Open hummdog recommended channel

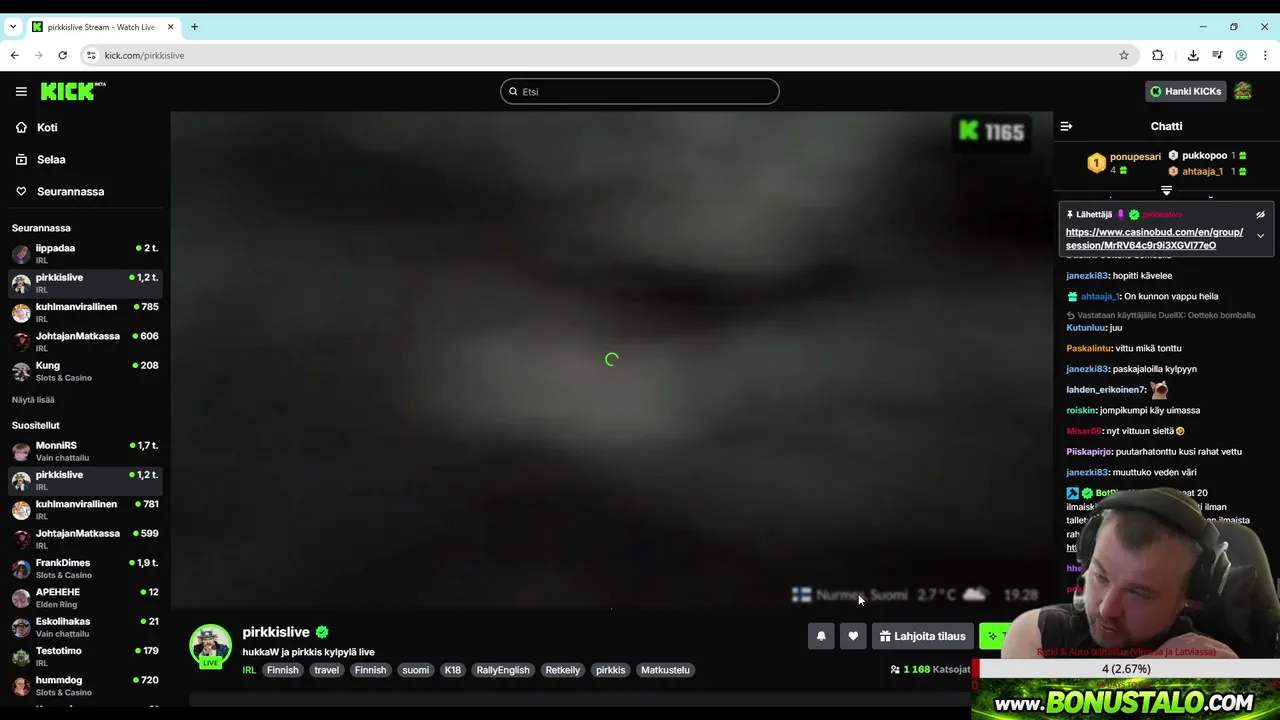[x=85, y=685]
